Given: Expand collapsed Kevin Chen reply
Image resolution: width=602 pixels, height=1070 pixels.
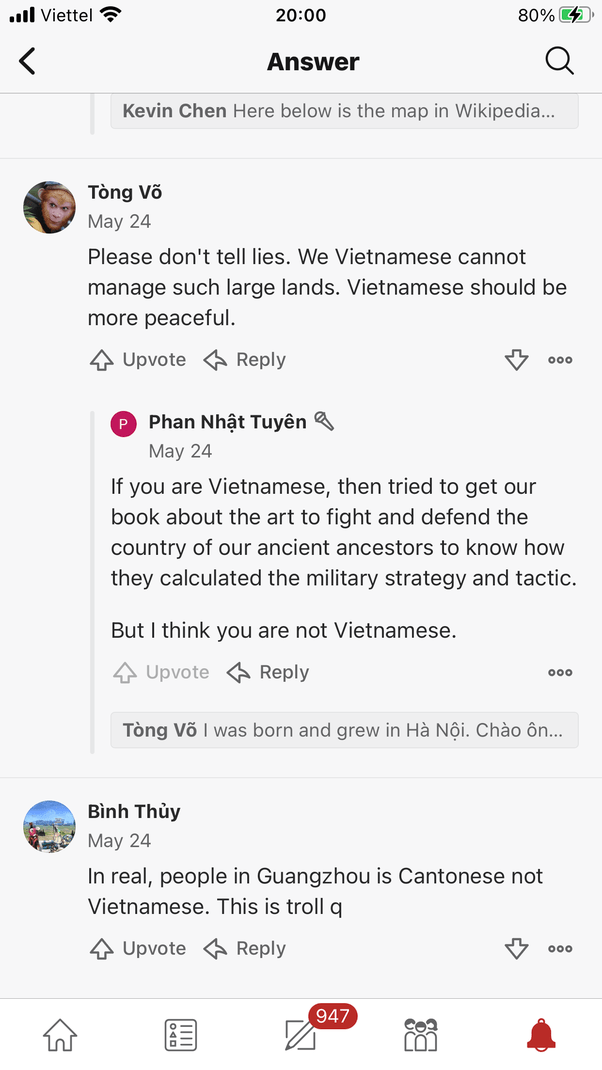Looking at the screenshot, I should pyautogui.click(x=344, y=111).
